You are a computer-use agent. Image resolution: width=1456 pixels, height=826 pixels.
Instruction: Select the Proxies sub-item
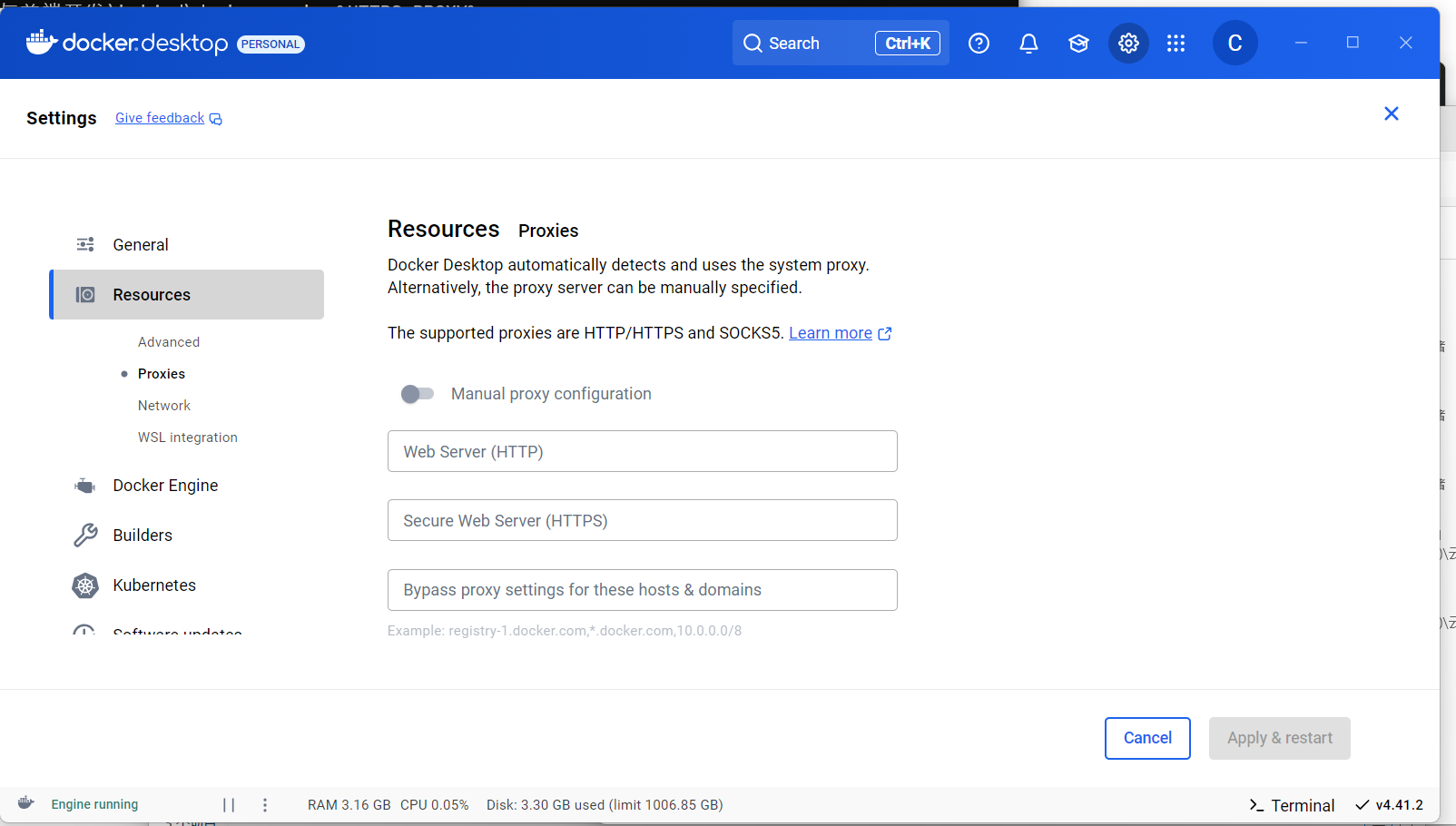click(162, 374)
